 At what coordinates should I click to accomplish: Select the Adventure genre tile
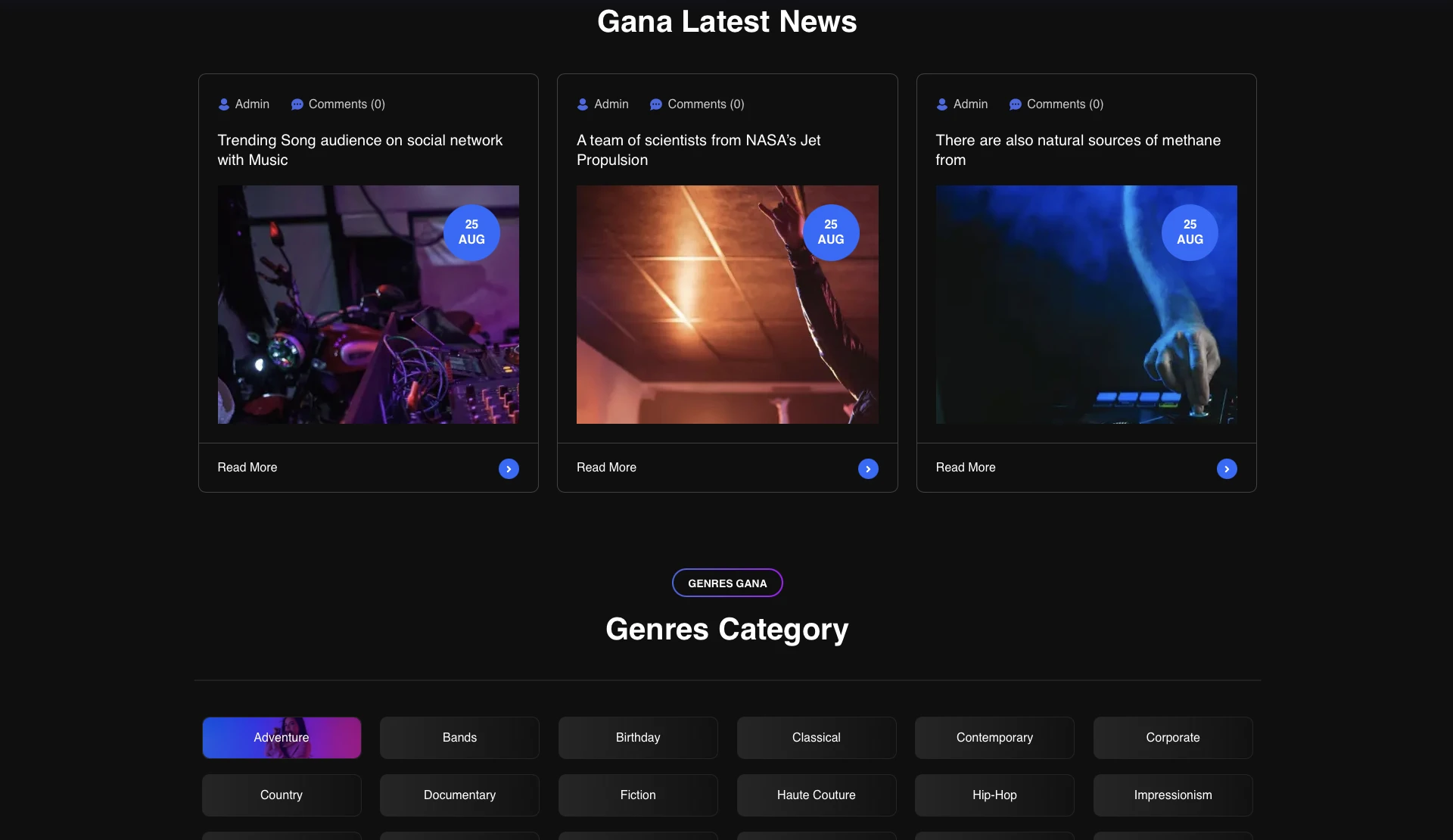coord(282,738)
